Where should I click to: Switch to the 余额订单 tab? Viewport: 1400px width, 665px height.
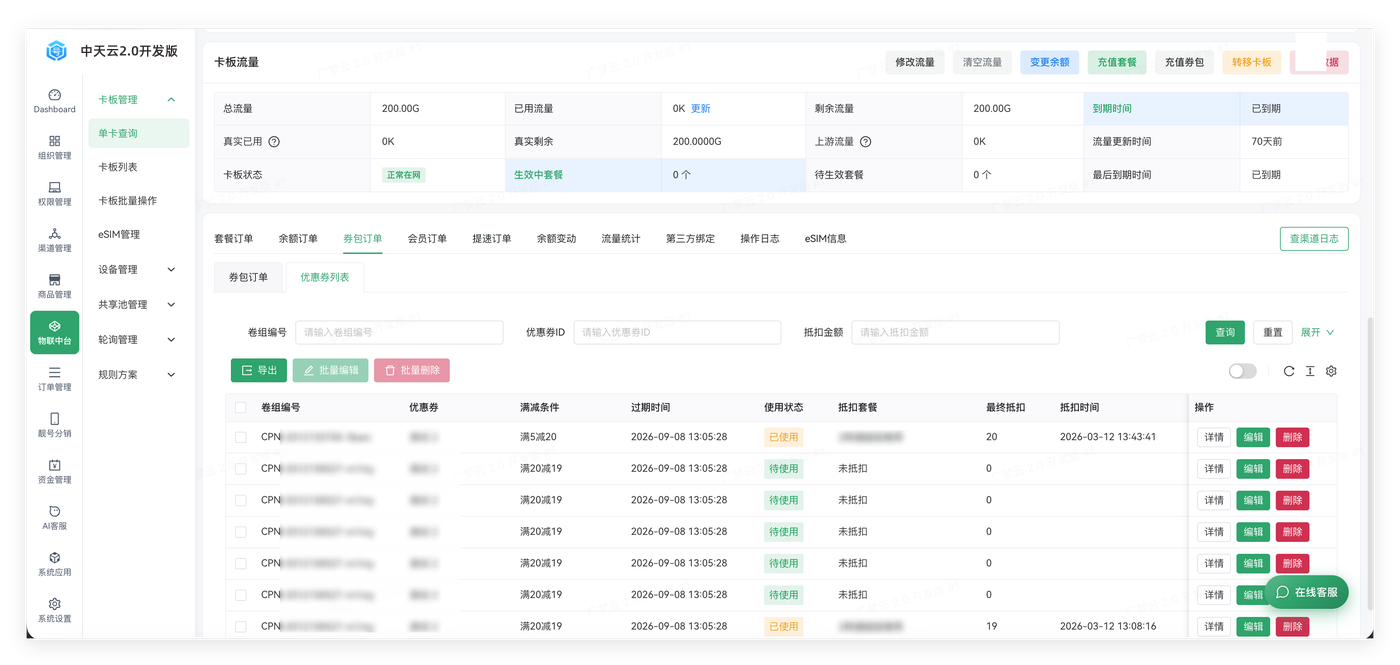click(x=298, y=239)
